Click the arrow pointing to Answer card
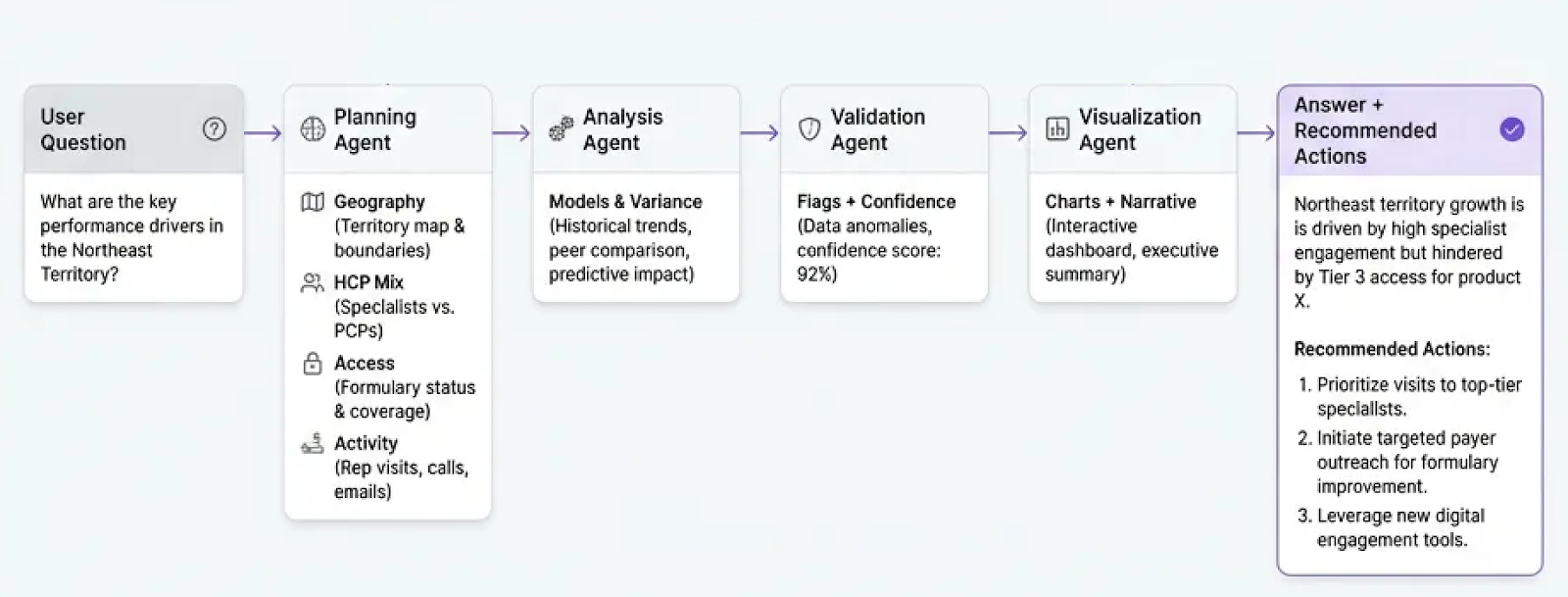The image size is (1568, 597). (1256, 133)
